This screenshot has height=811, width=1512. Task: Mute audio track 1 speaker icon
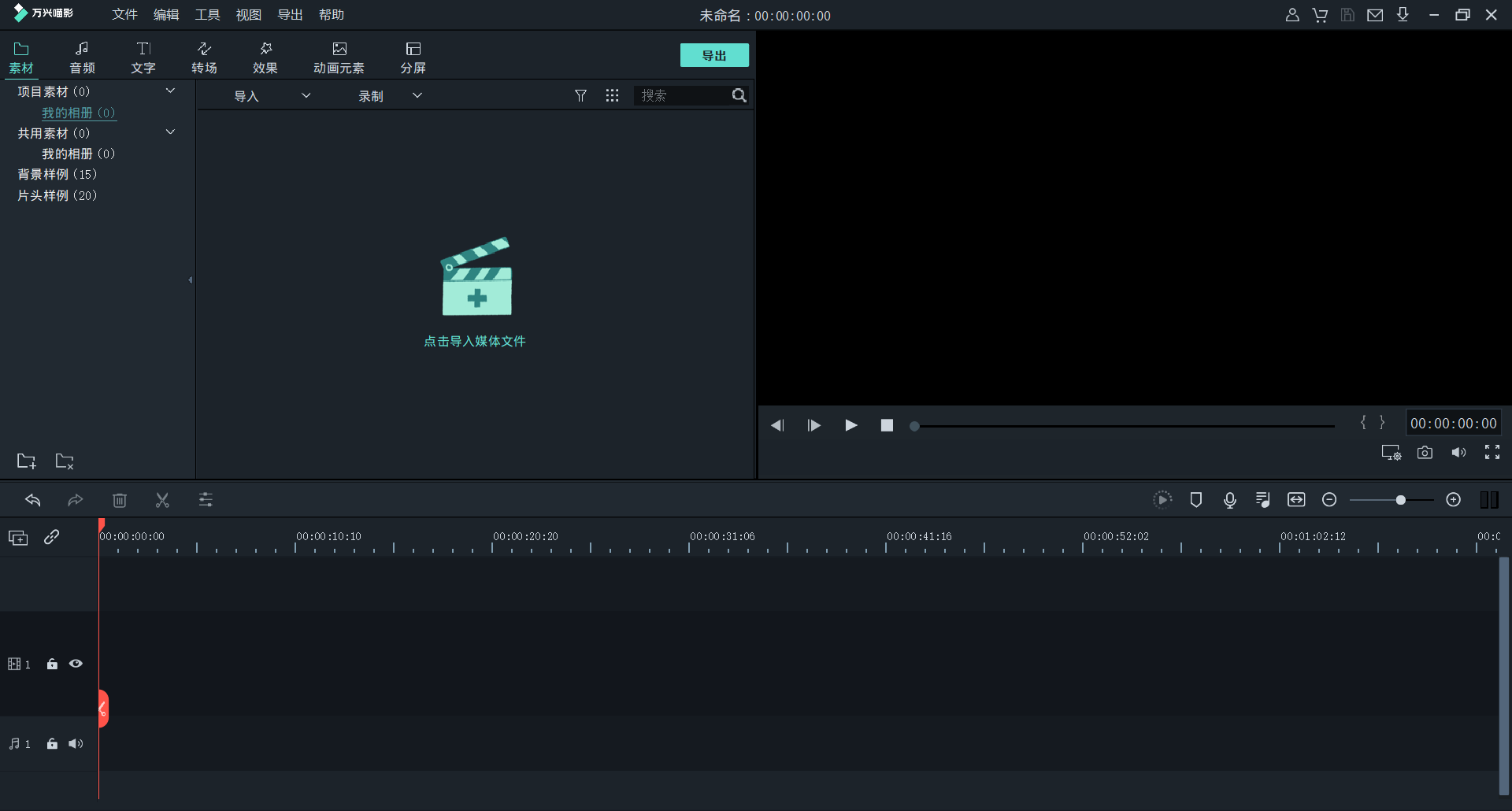tap(76, 744)
